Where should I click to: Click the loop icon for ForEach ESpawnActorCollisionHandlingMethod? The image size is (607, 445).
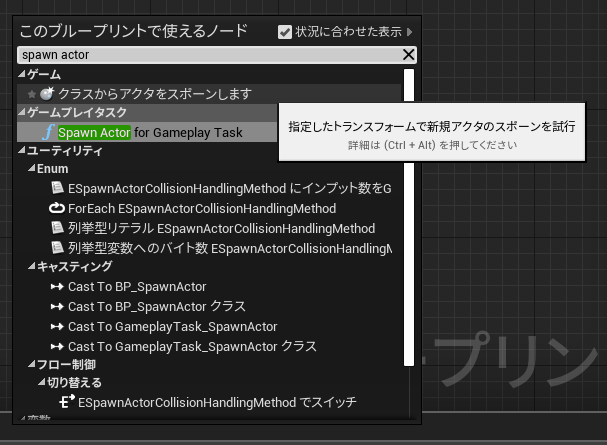pyautogui.click(x=57, y=208)
